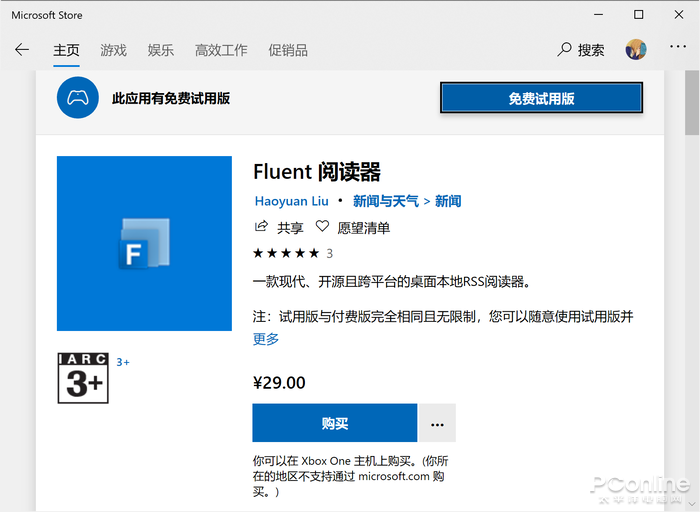700x512 pixels.
Task: Open the 促销品 tab
Action: tap(288, 50)
